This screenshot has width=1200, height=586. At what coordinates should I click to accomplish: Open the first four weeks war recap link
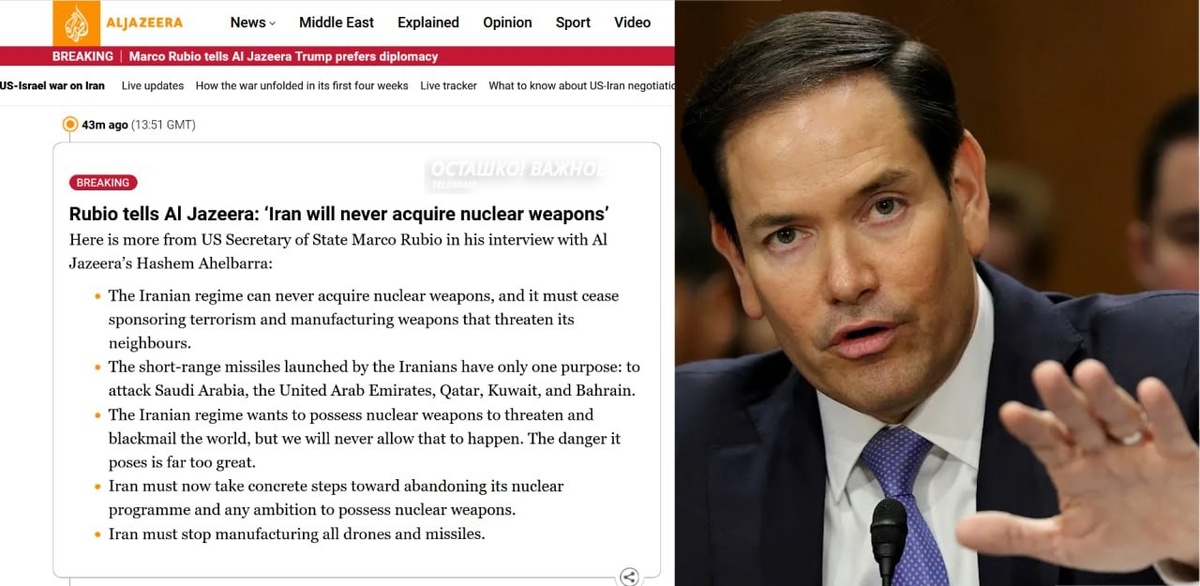click(x=302, y=86)
